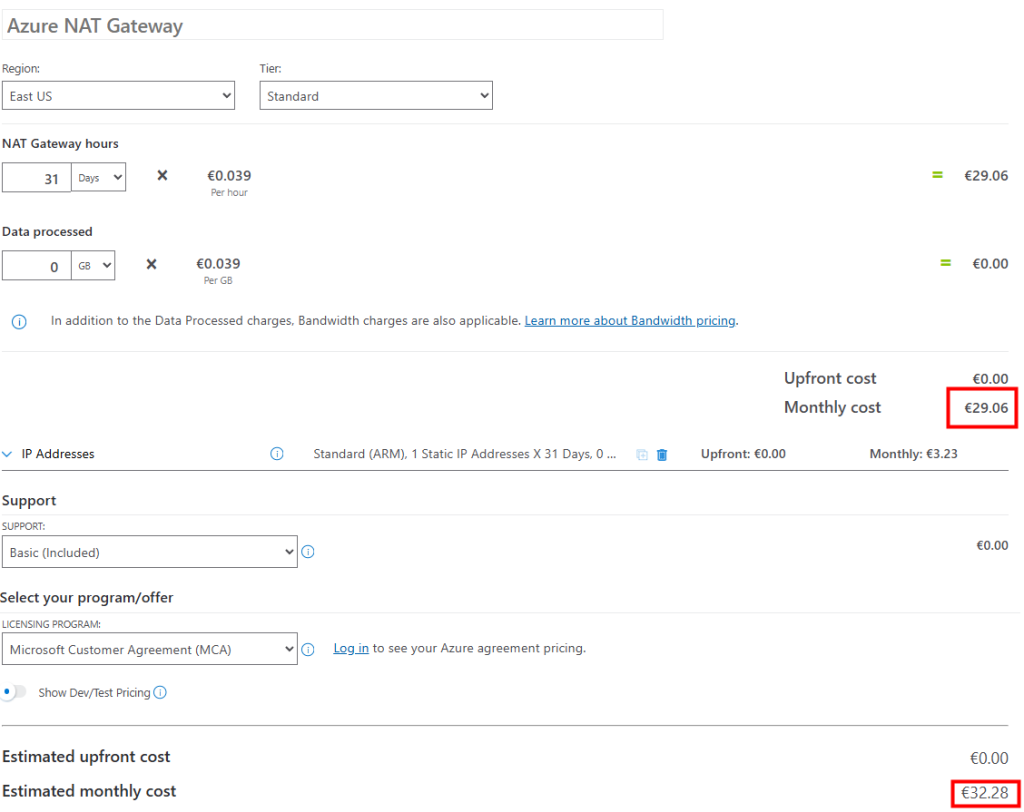Open the Days unit dropdown for gateway hours
This screenshot has width=1024, height=812.
click(x=99, y=177)
